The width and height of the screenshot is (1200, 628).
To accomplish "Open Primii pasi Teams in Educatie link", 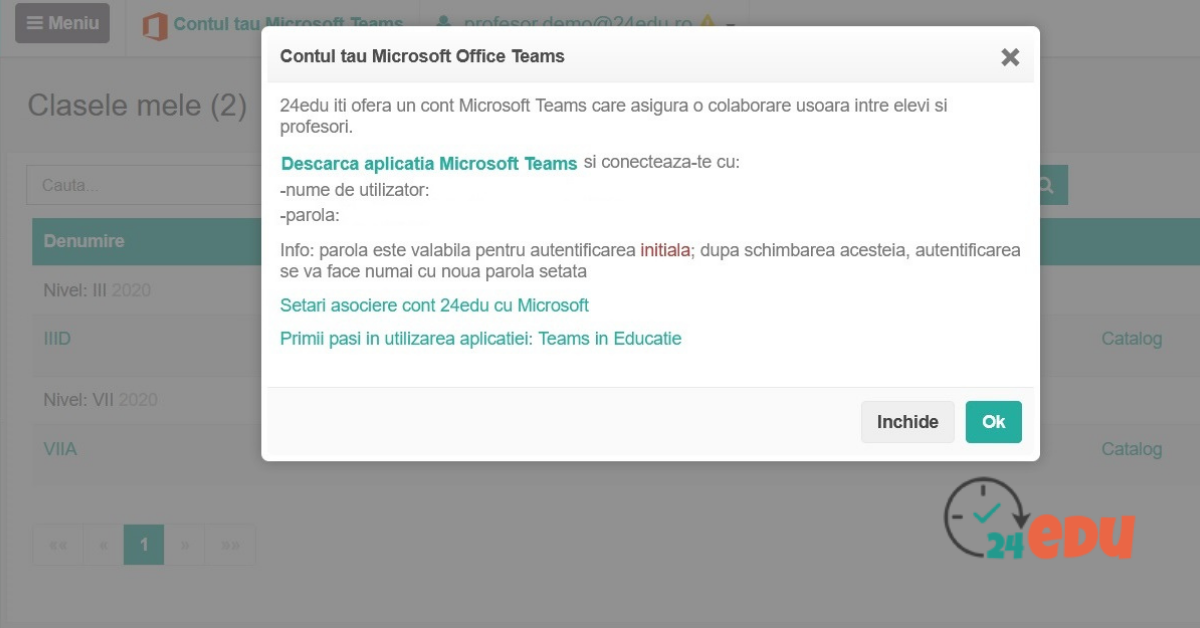I will (x=480, y=339).
